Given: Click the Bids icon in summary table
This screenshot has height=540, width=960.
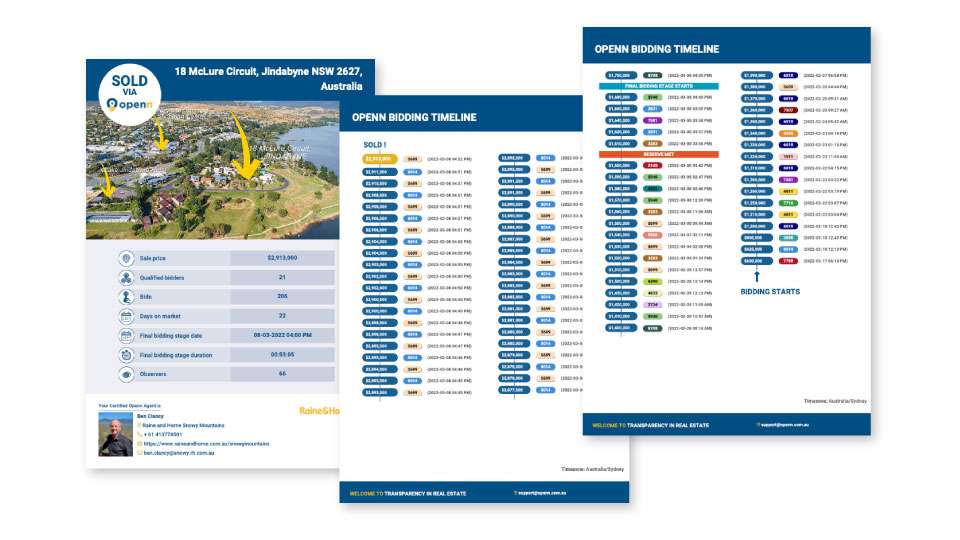Looking at the screenshot, I should coord(126,297).
